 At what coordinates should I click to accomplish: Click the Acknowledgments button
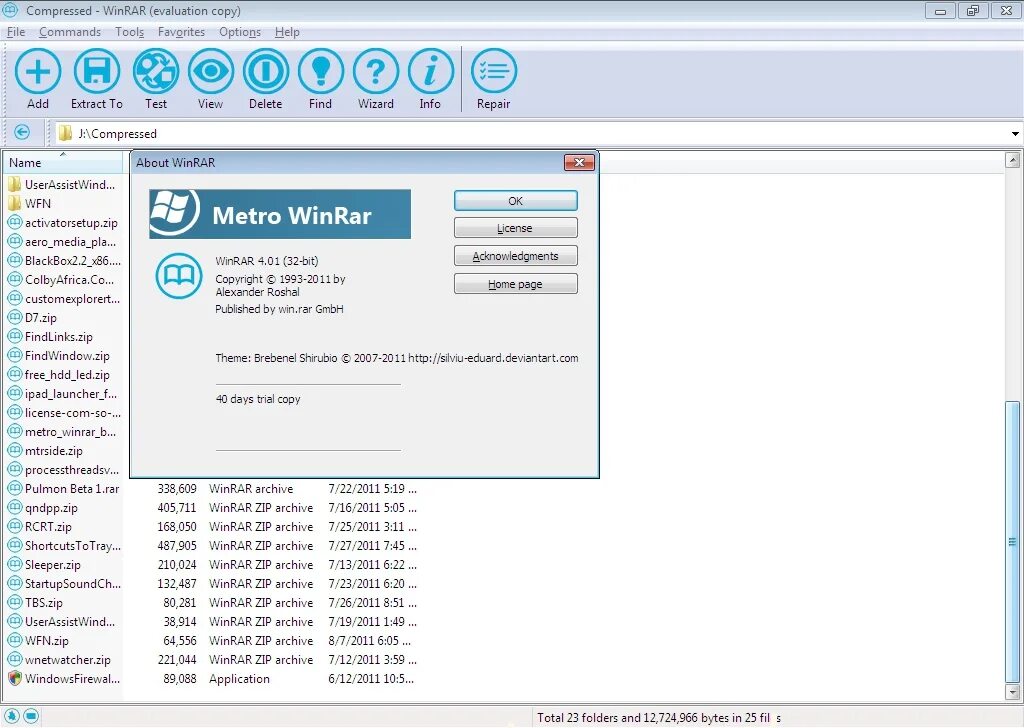point(515,256)
